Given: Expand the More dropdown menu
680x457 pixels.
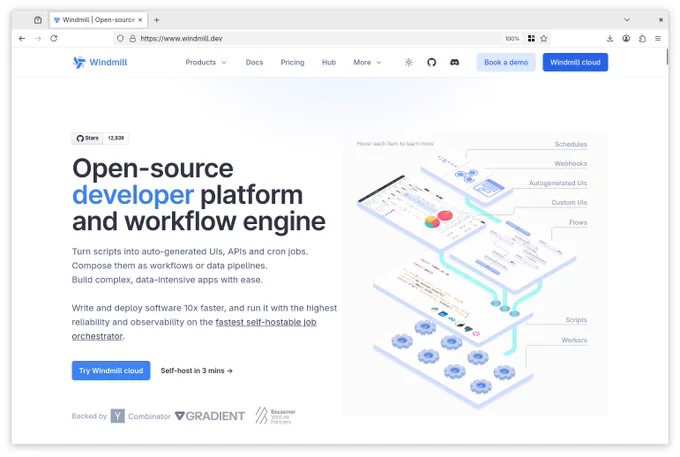Looking at the screenshot, I should coord(367,62).
